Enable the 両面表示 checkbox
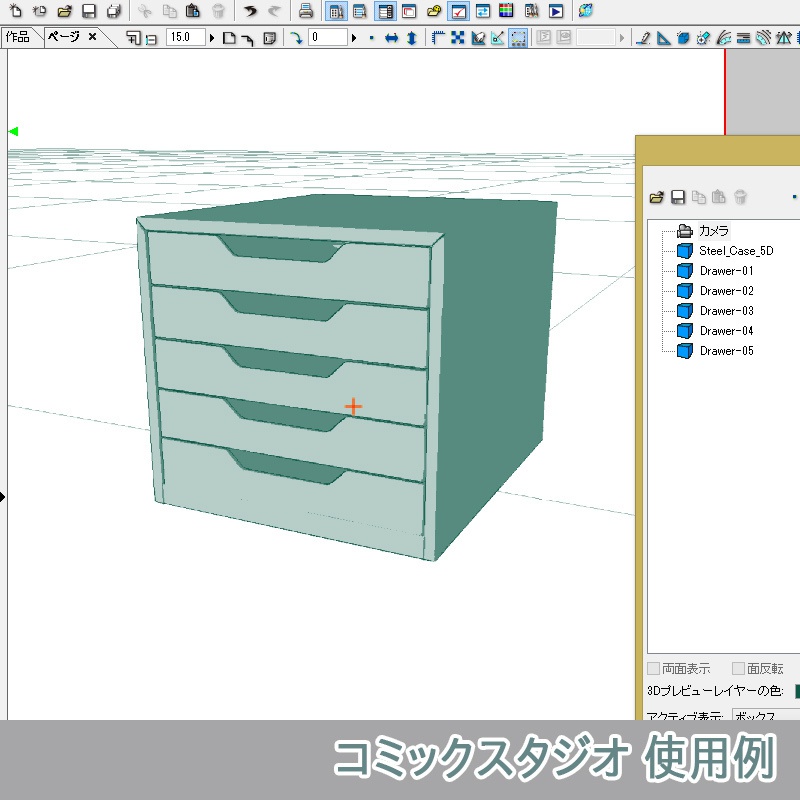The image size is (800, 800). pos(653,668)
